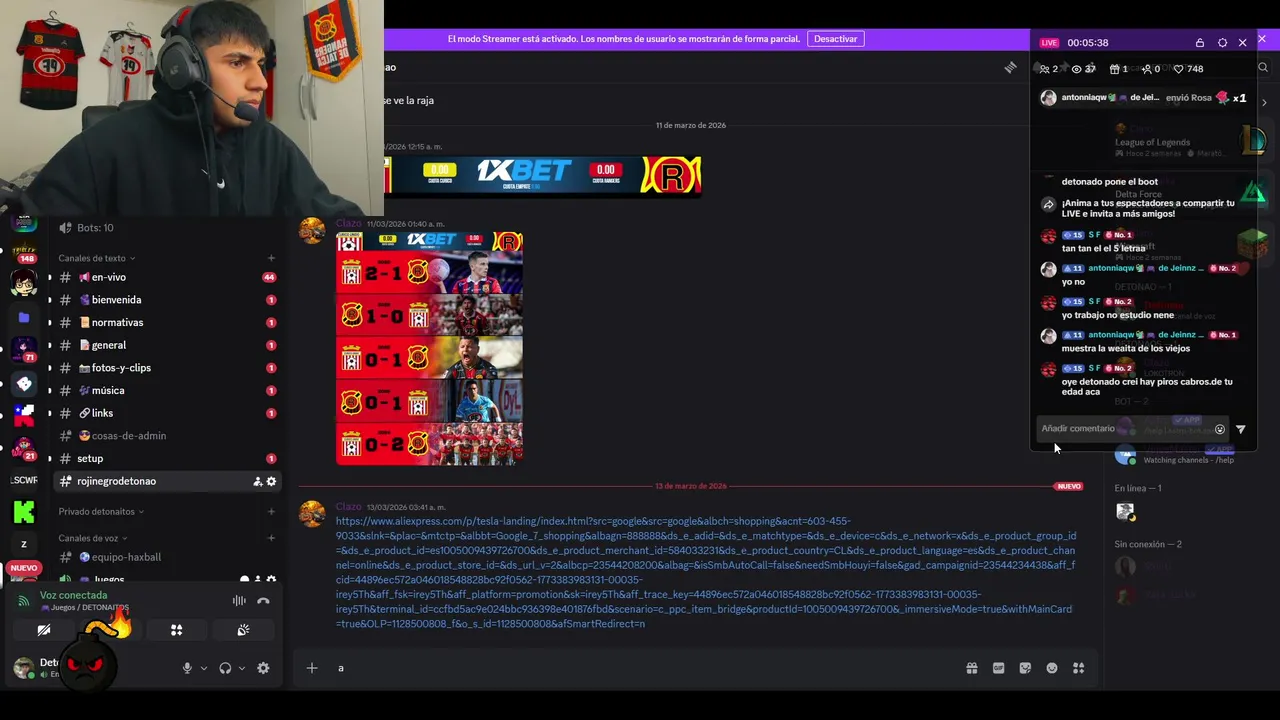Viewport: 1280px width, 720px height.
Task: Open the viewers count showing 37
Action: coord(1083,69)
